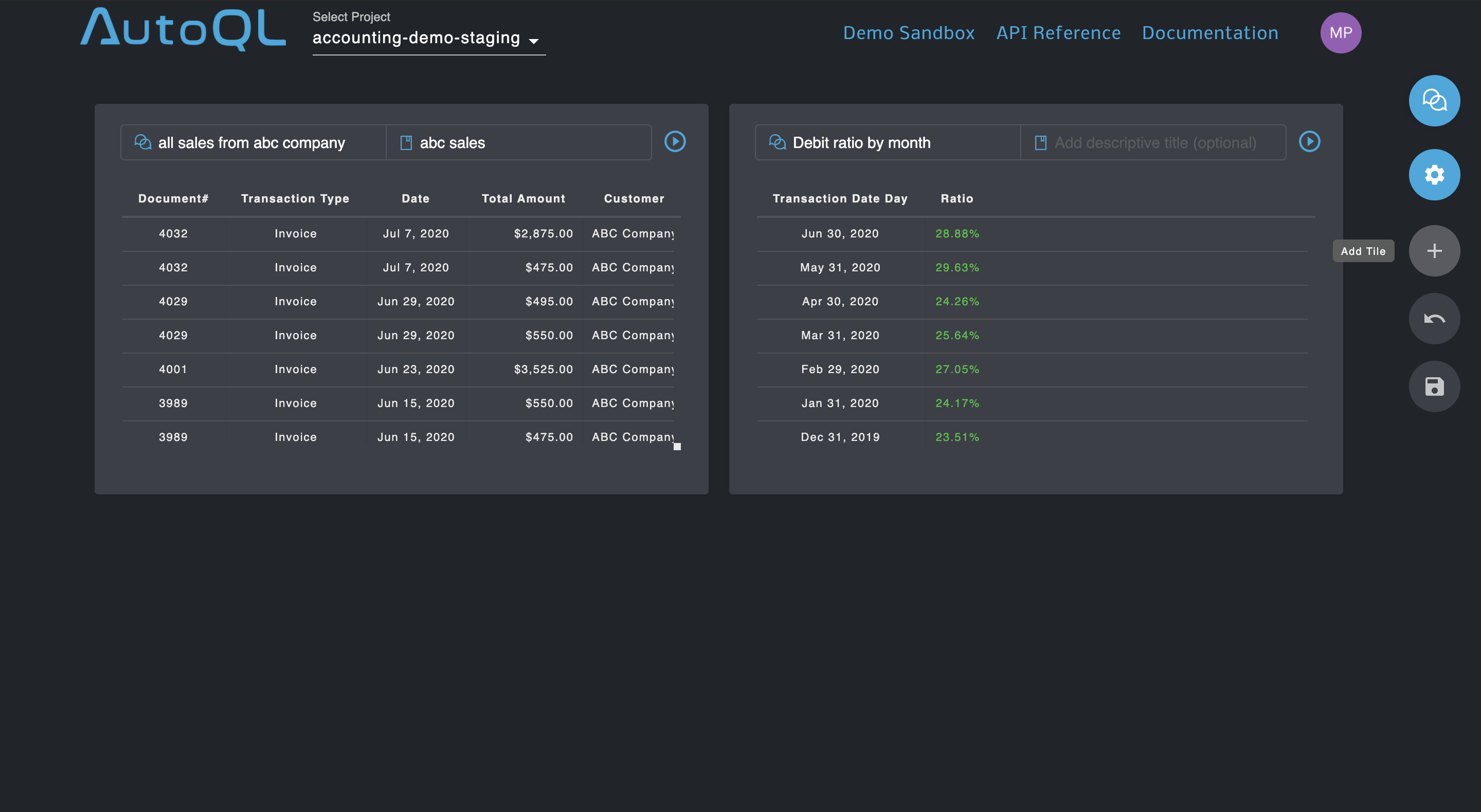Sort by Ratio column header
This screenshot has height=812, width=1481.
956,198
